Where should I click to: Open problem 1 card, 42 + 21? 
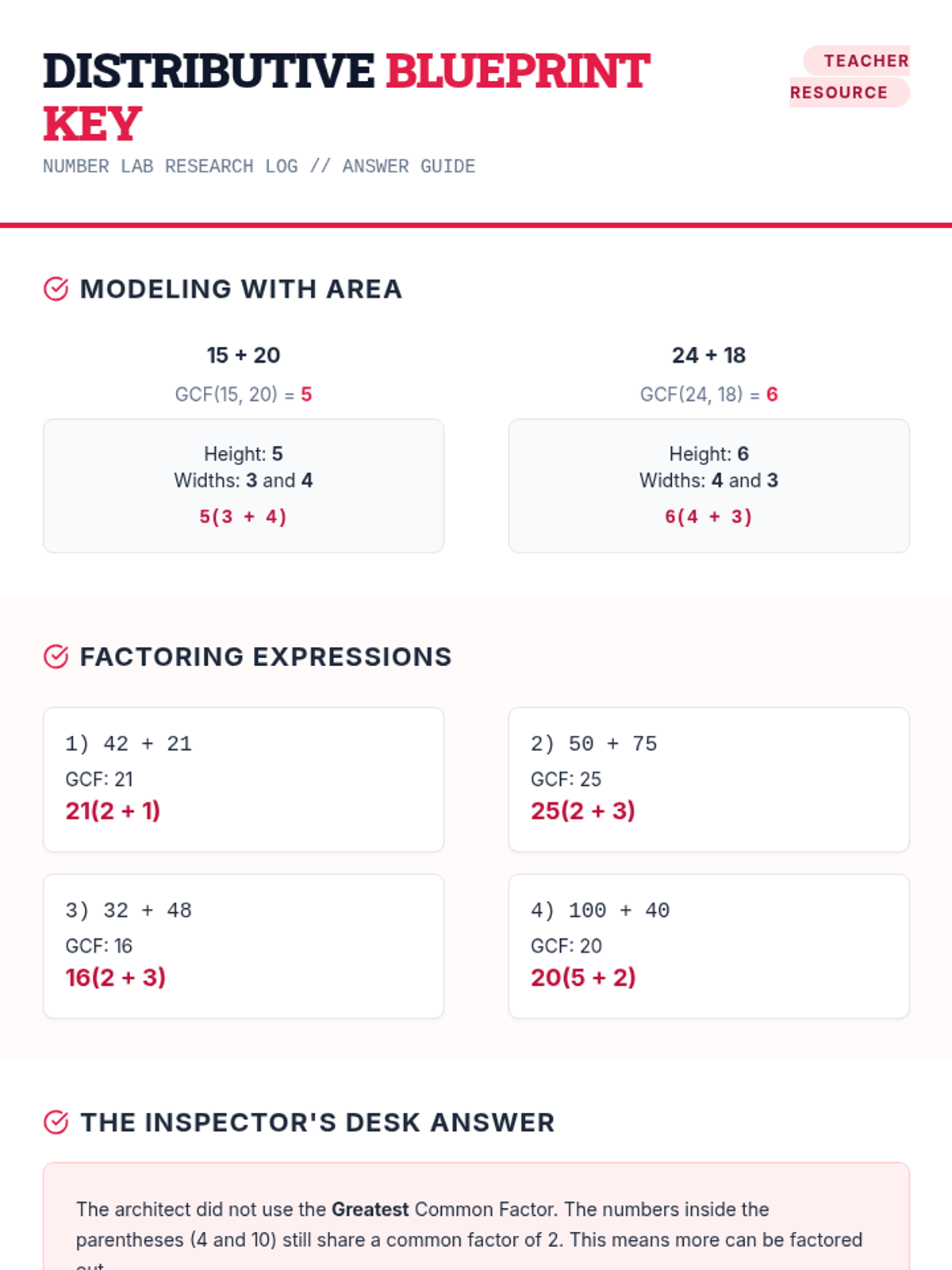tap(243, 779)
